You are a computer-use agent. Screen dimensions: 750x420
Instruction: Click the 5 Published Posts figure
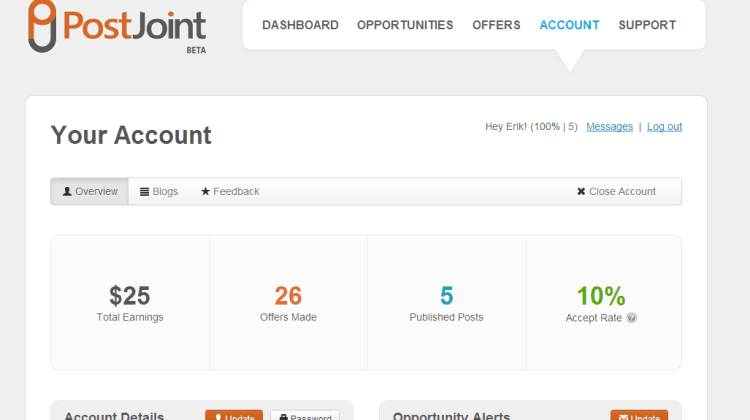pos(446,296)
